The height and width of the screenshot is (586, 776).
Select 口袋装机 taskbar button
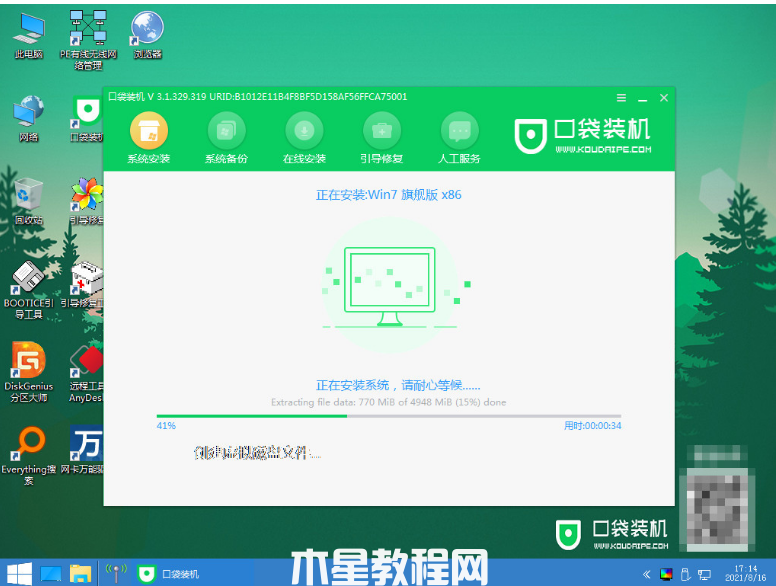point(168,574)
